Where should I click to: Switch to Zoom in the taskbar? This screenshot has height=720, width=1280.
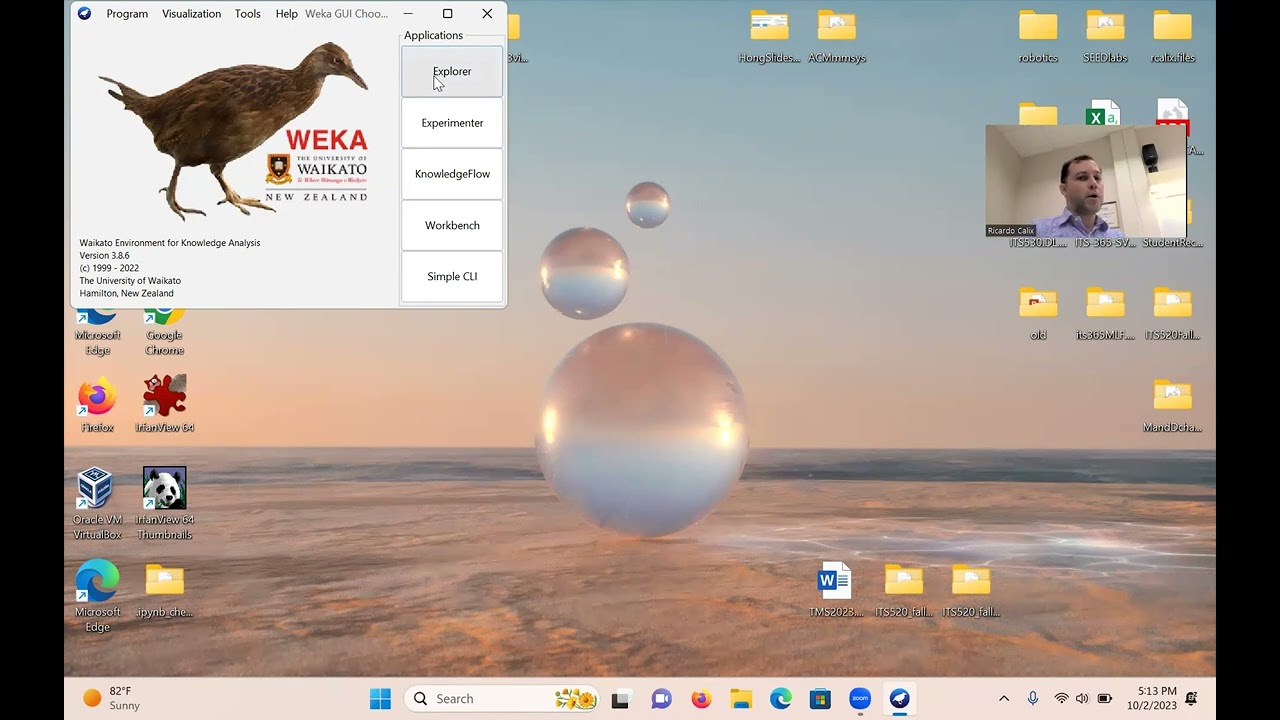click(x=860, y=699)
